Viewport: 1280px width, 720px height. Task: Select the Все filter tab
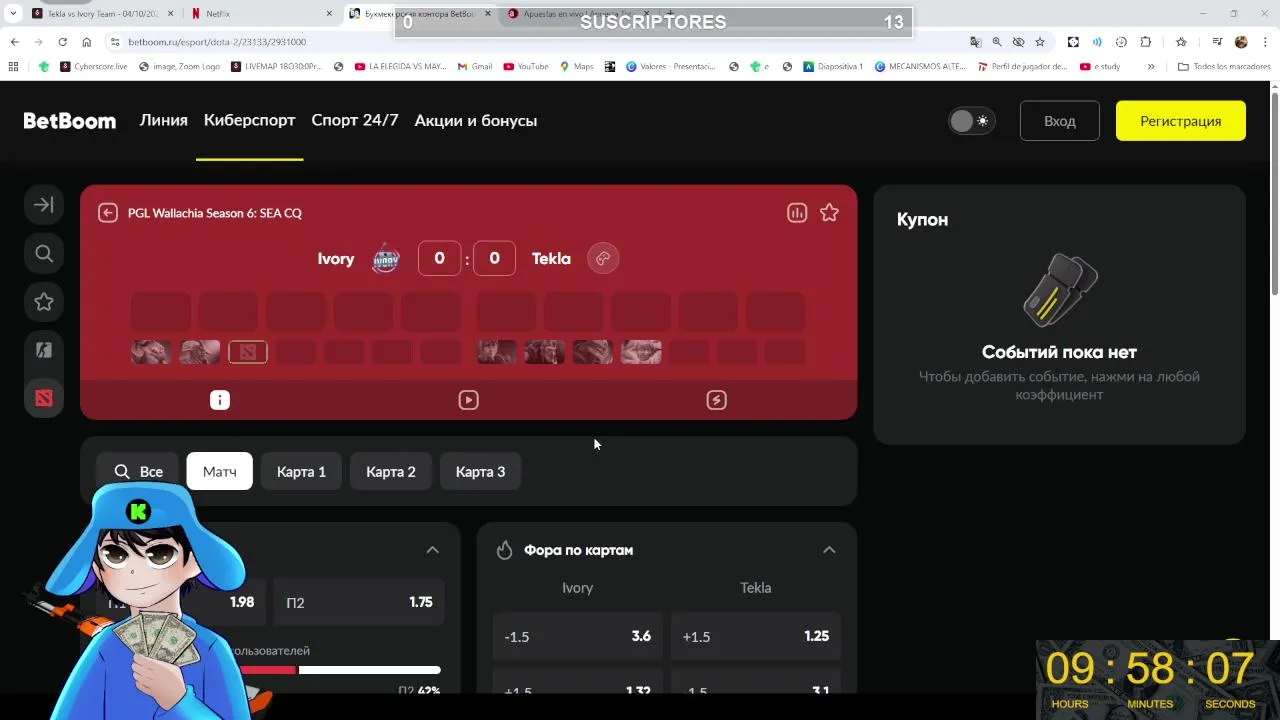(138, 472)
